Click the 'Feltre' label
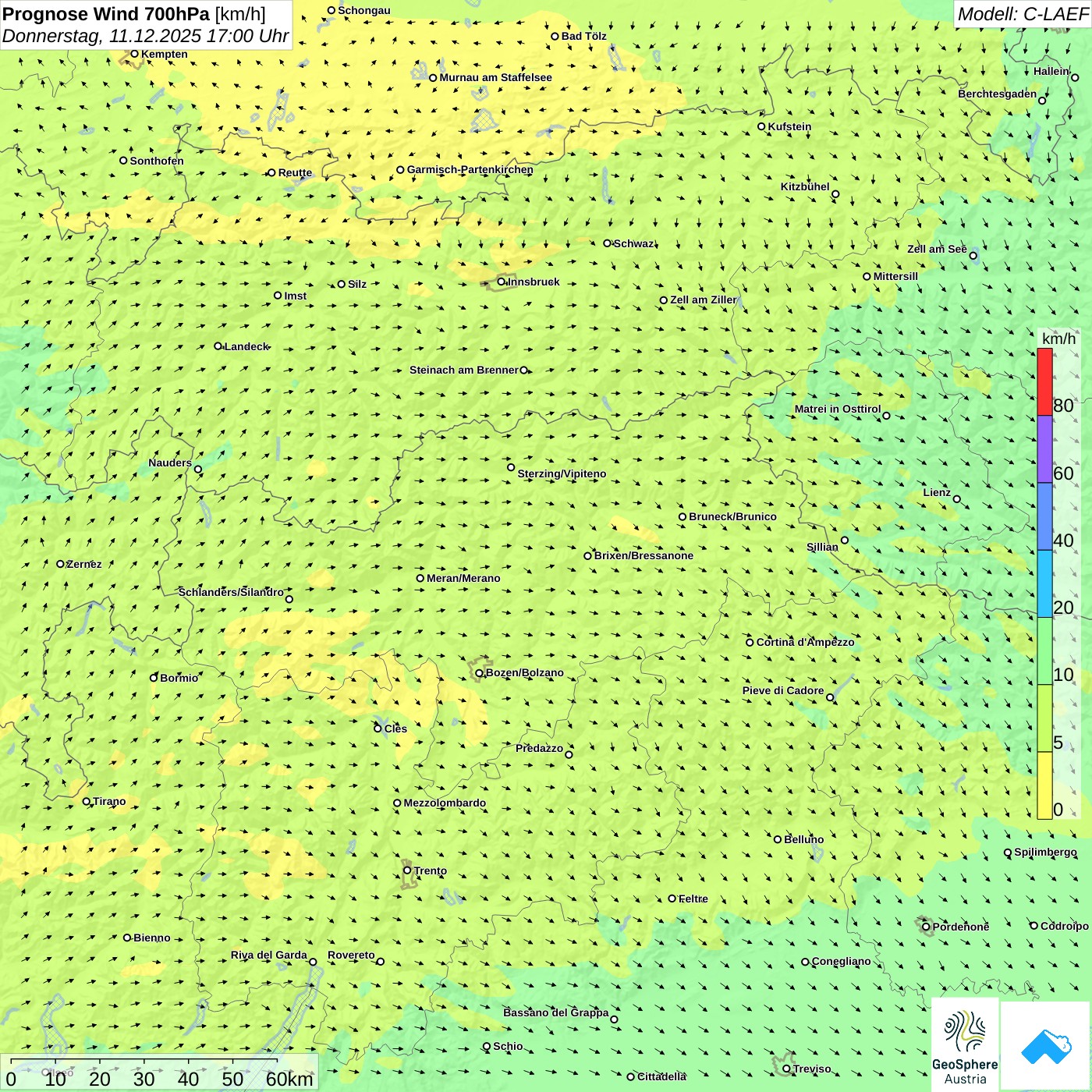This screenshot has width=1092, height=1092. (x=693, y=899)
